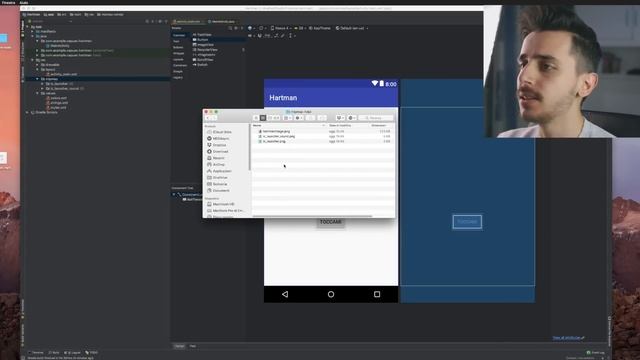Select ImageView in the palette list

coord(203,44)
